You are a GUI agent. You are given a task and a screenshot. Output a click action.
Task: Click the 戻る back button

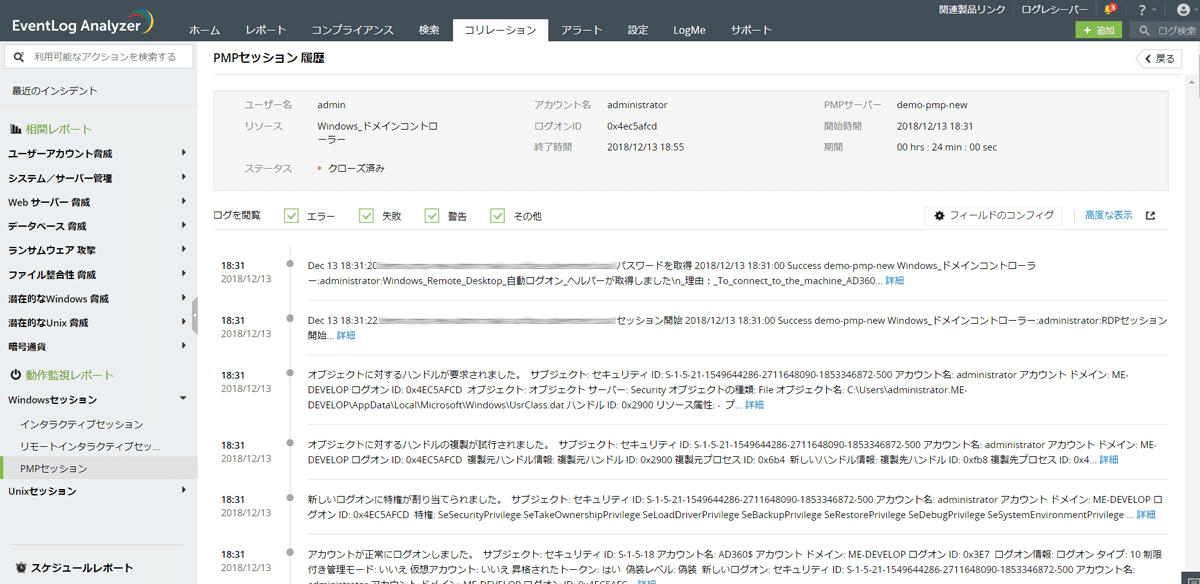click(1159, 59)
